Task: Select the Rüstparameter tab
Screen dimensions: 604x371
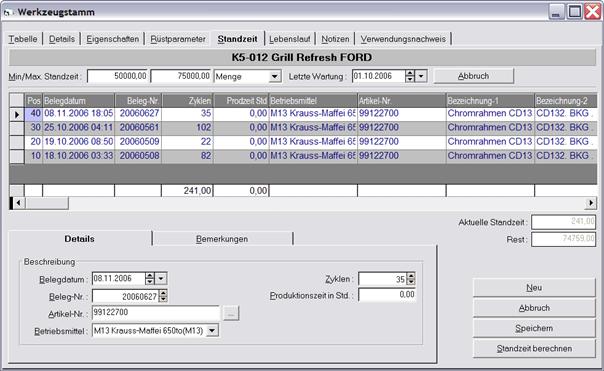Action: click(x=178, y=39)
